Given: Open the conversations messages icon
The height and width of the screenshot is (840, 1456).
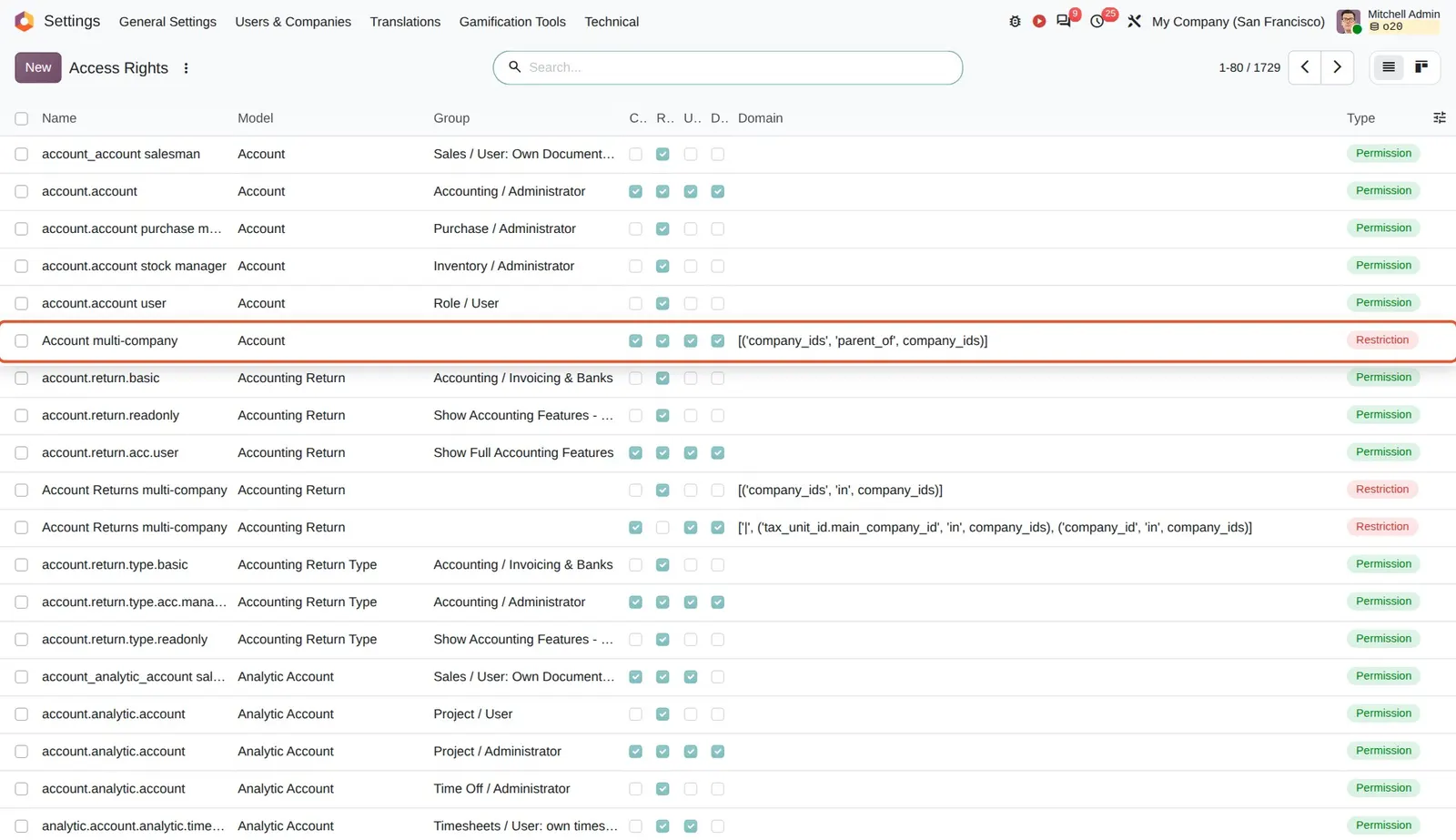Looking at the screenshot, I should point(1064,21).
